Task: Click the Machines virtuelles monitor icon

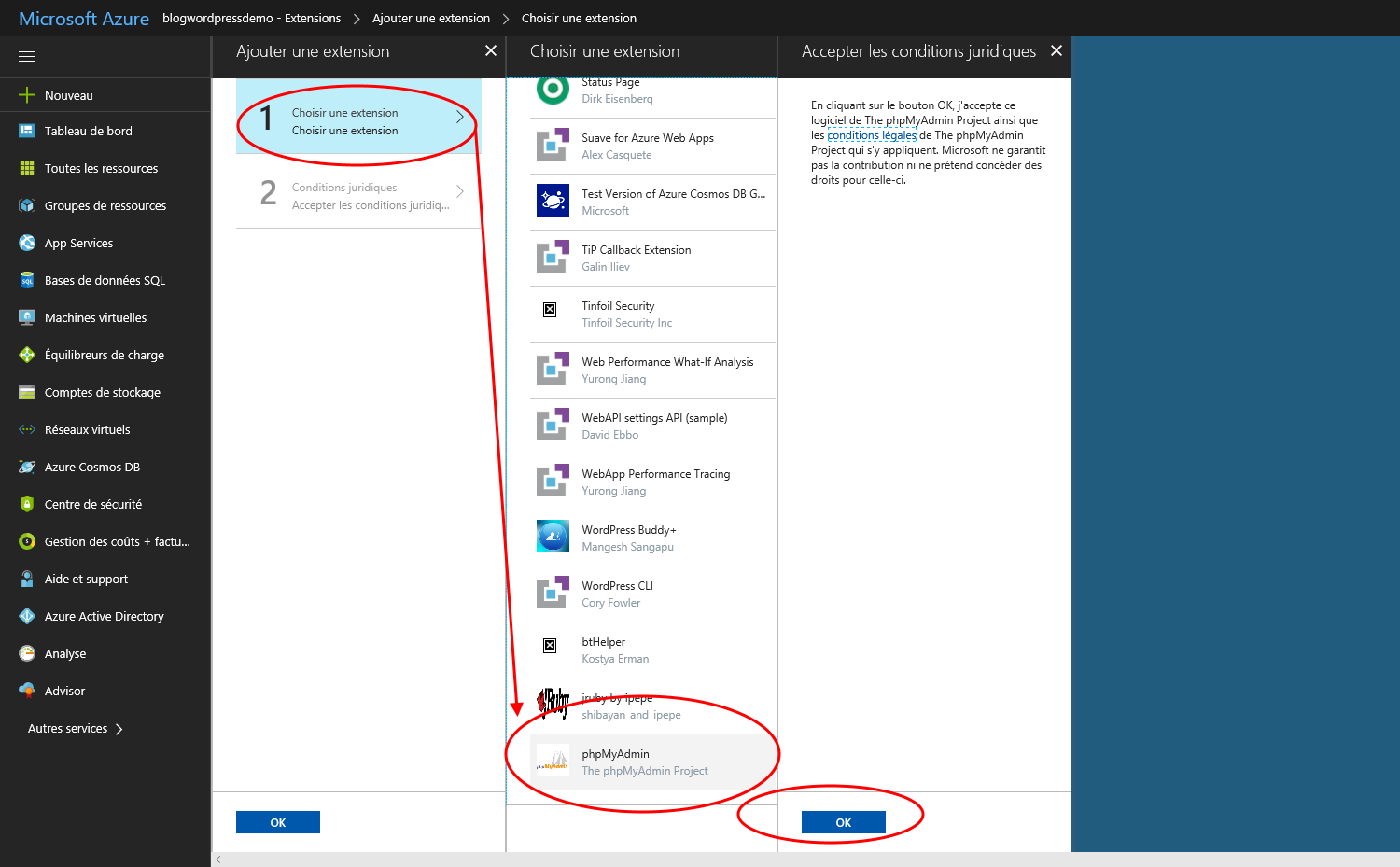Action: point(27,317)
